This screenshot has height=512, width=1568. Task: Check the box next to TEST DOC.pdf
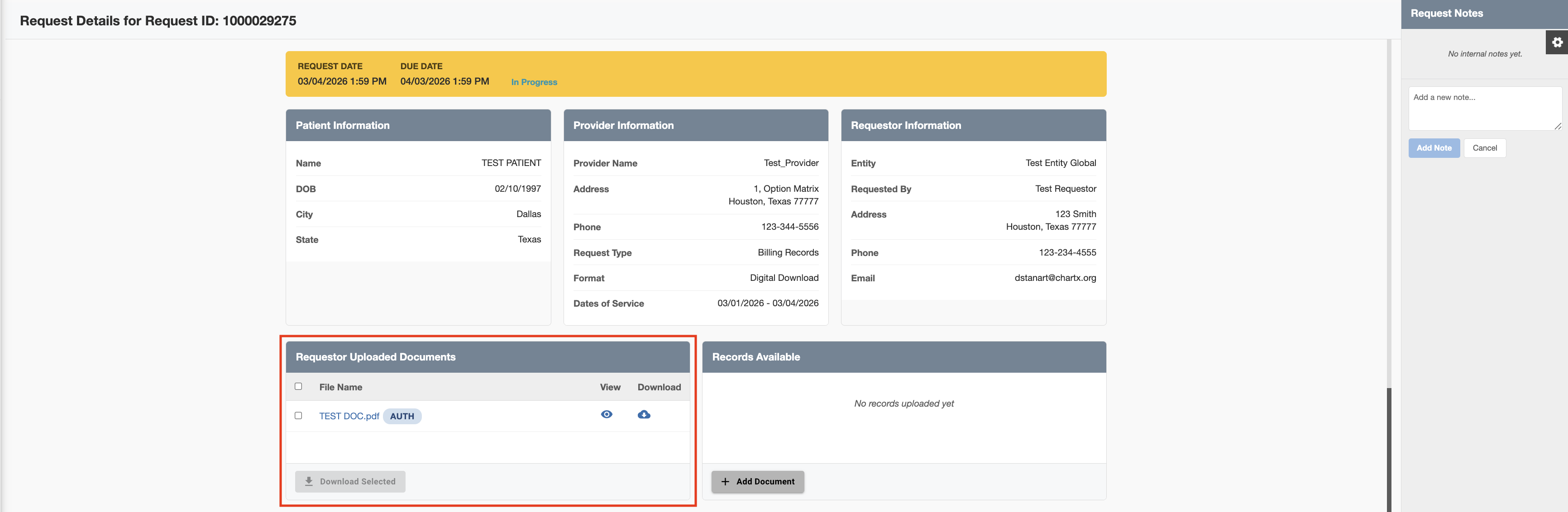point(298,416)
